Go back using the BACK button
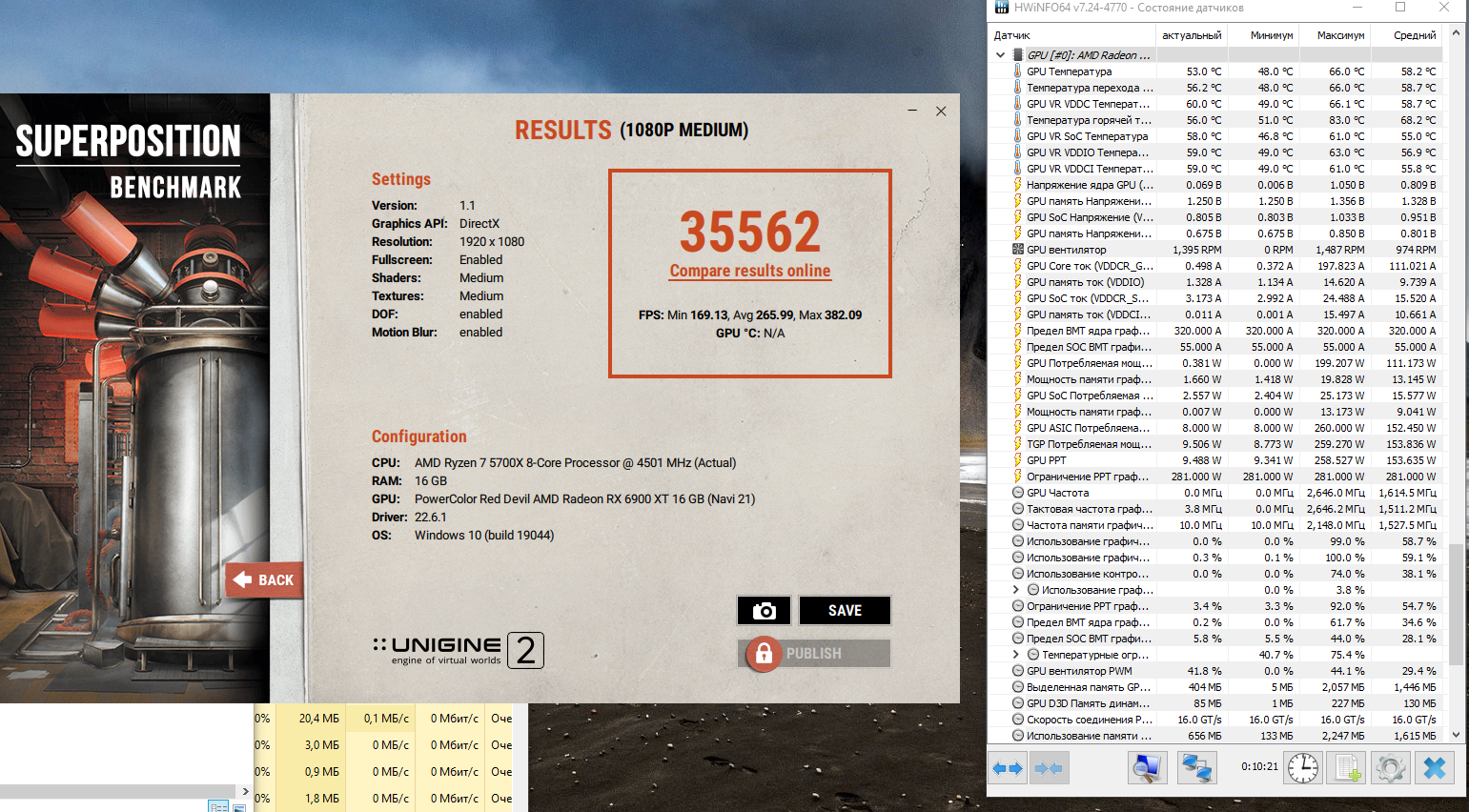Viewport: 1469px width, 812px height. (264, 579)
